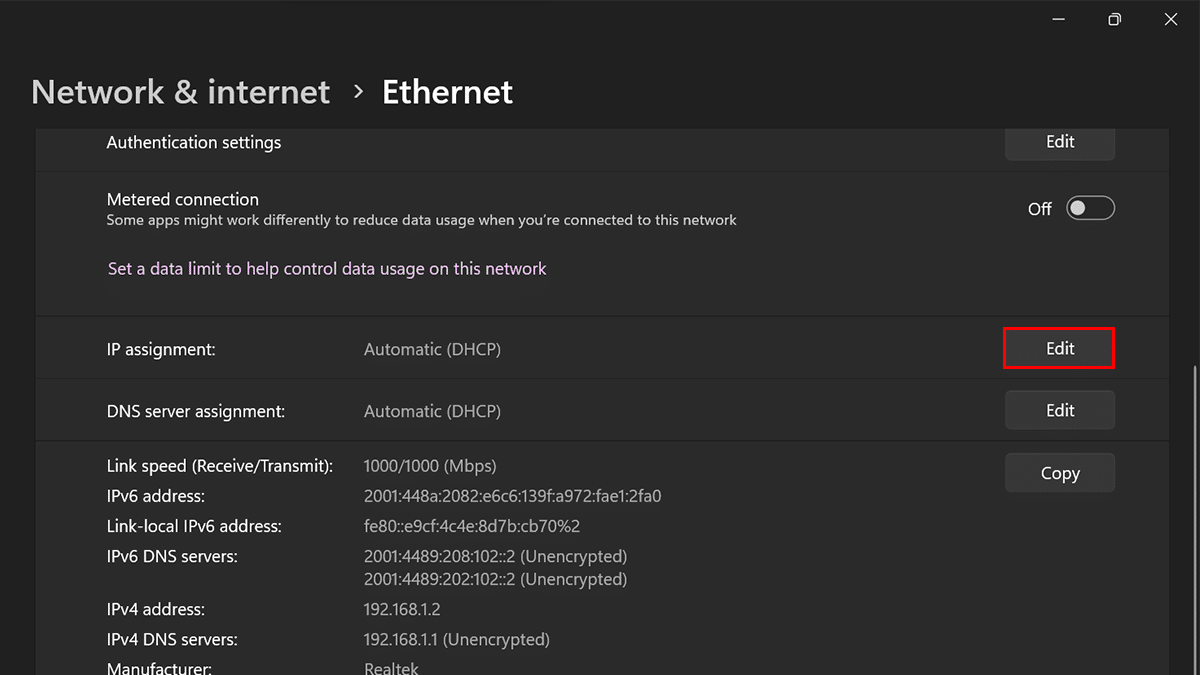Go back to Network & internet
Image resolution: width=1200 pixels, height=675 pixels.
[x=180, y=91]
